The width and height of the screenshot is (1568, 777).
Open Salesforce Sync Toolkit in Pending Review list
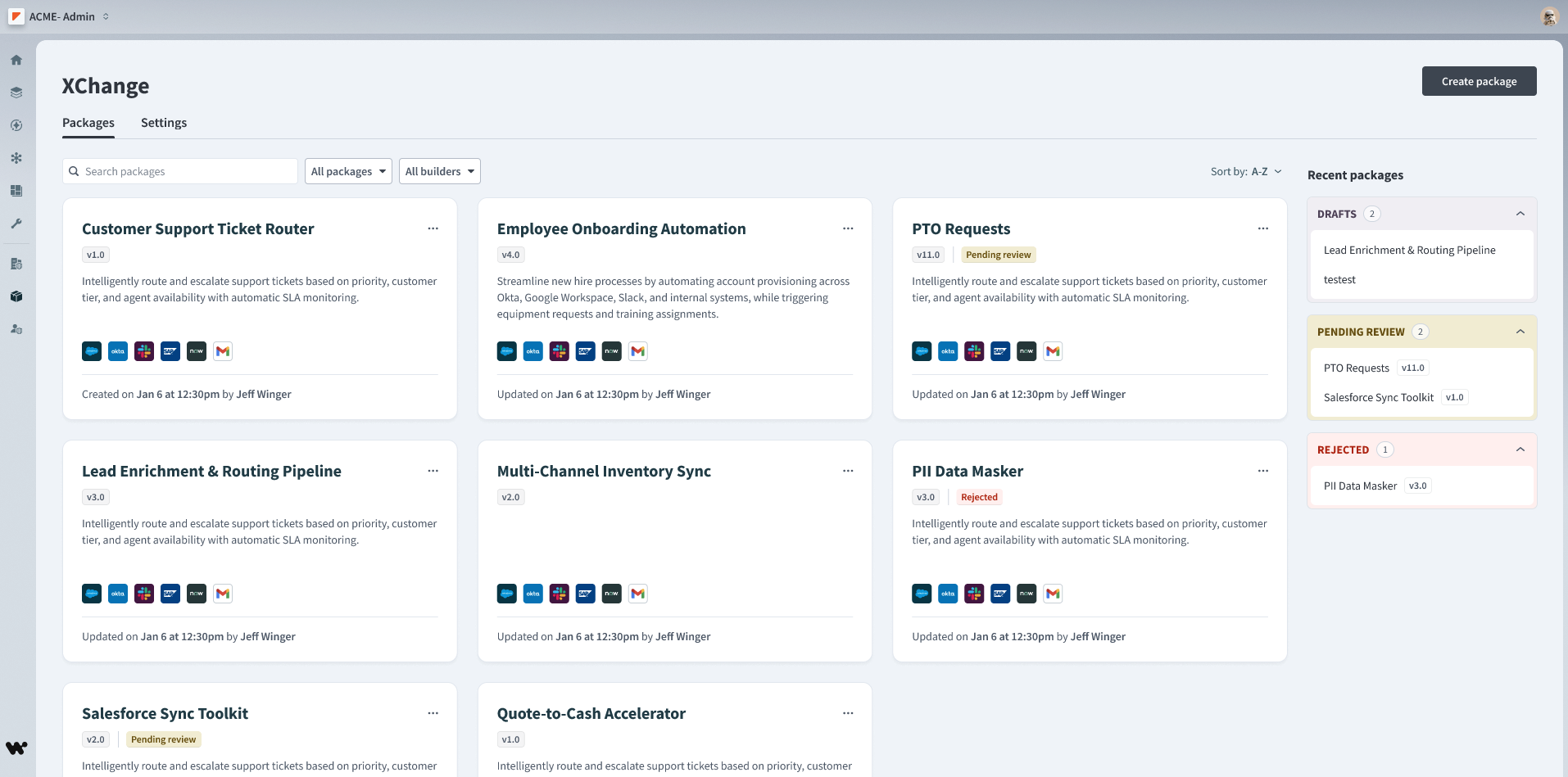[1379, 397]
